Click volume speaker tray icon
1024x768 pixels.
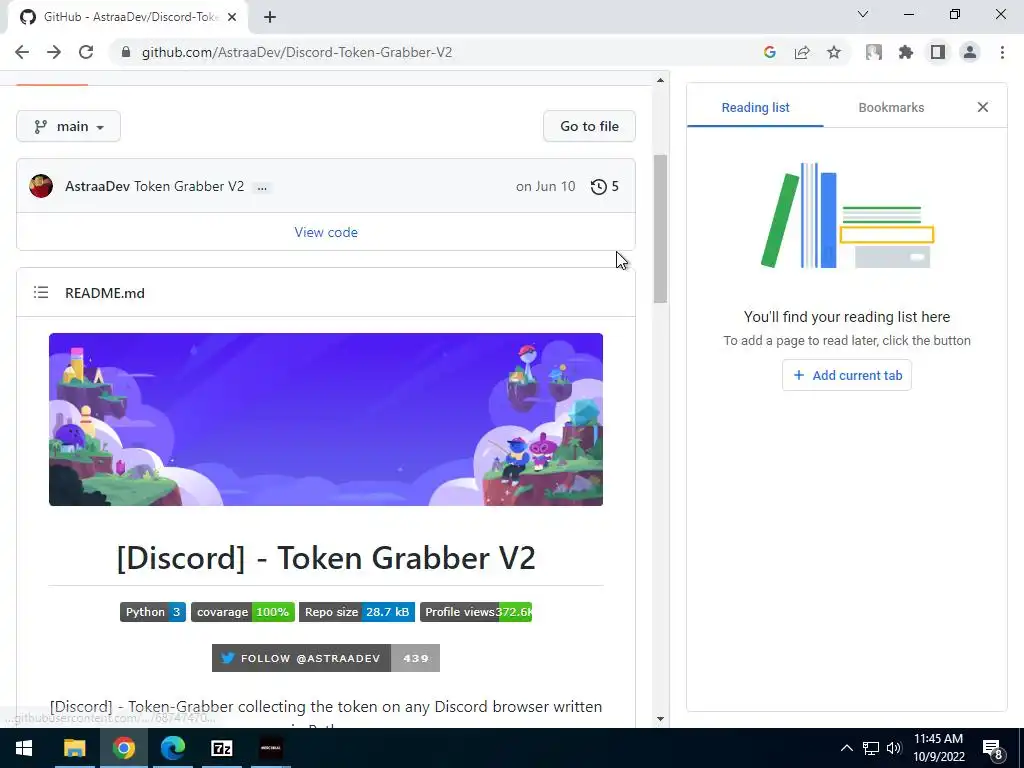(x=894, y=748)
